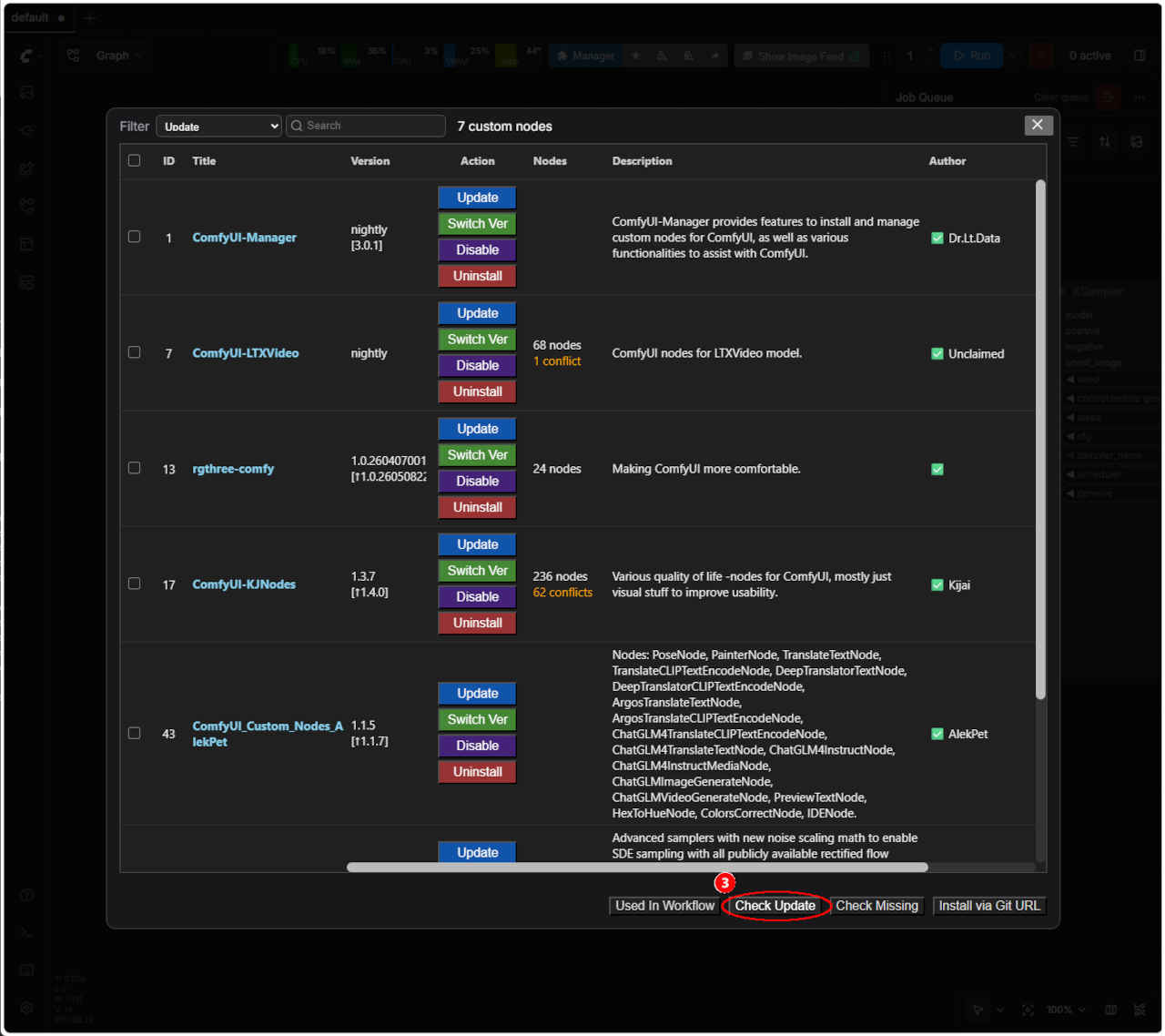Click the green check in rgthree-comfy row
This screenshot has width=1165, height=1036.
pos(937,470)
